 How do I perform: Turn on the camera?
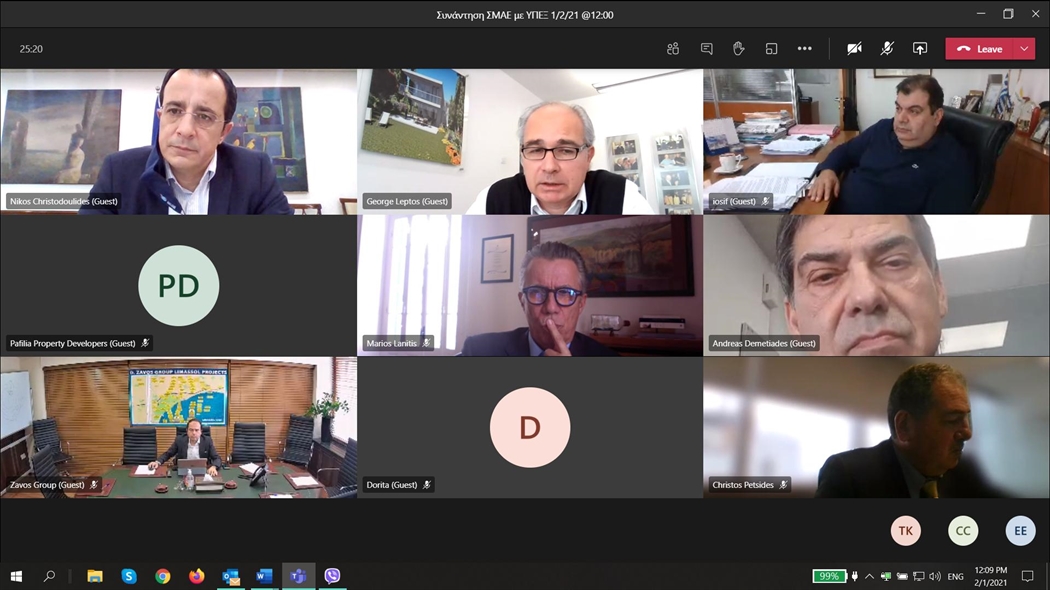[x=854, y=49]
